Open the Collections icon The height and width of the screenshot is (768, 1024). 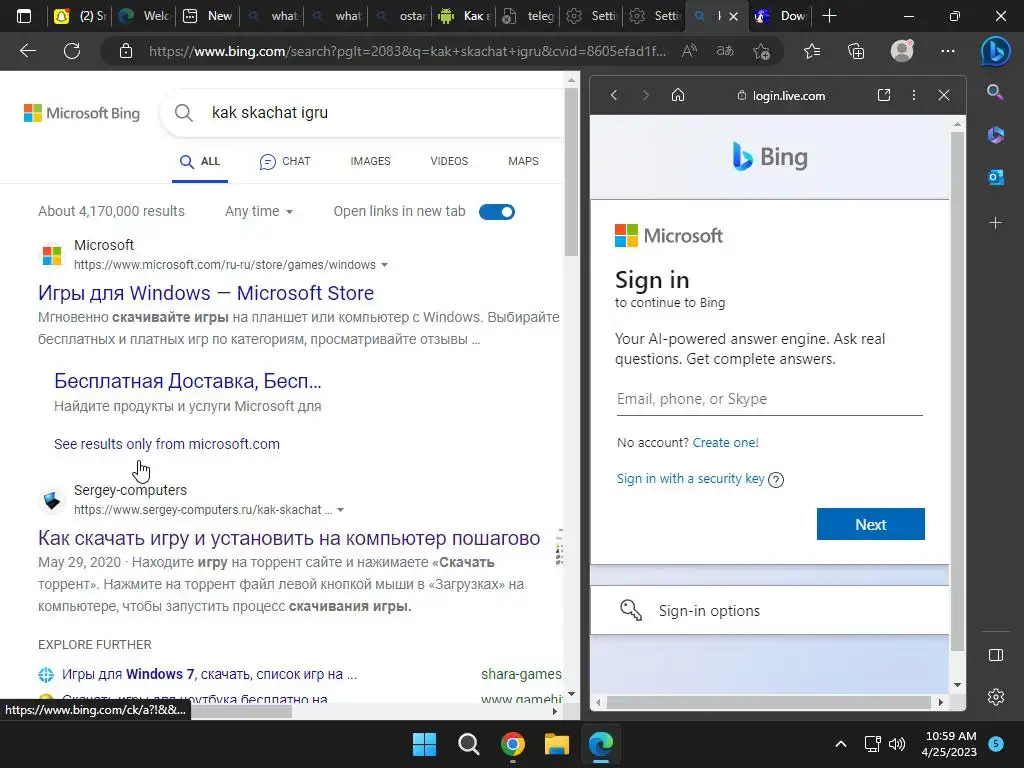[856, 50]
